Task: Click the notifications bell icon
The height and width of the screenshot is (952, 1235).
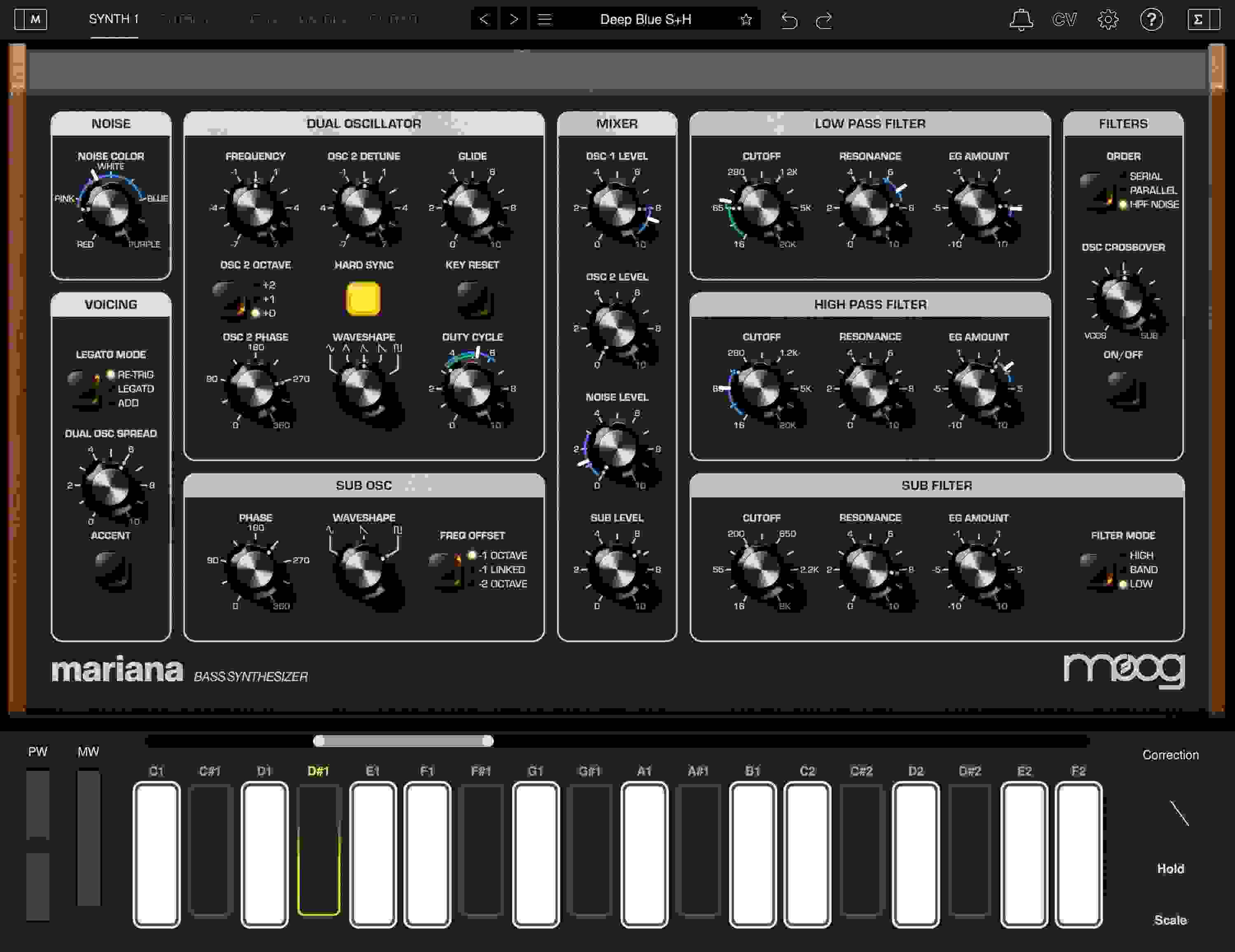Action: click(1022, 19)
